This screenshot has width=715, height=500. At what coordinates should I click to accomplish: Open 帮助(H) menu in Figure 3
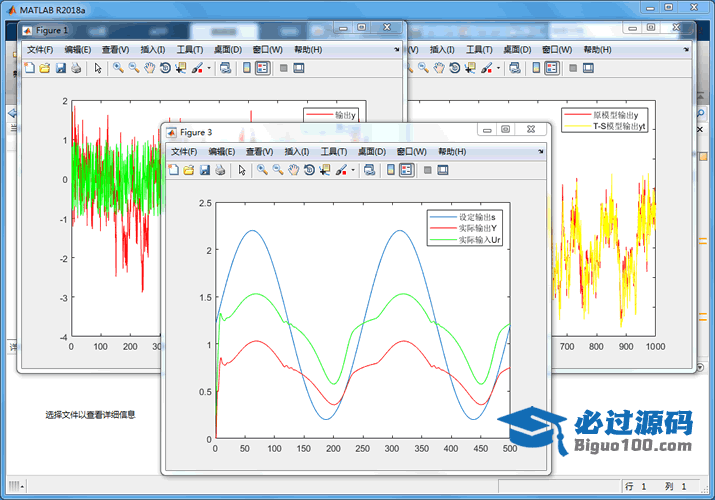pyautogui.click(x=452, y=151)
